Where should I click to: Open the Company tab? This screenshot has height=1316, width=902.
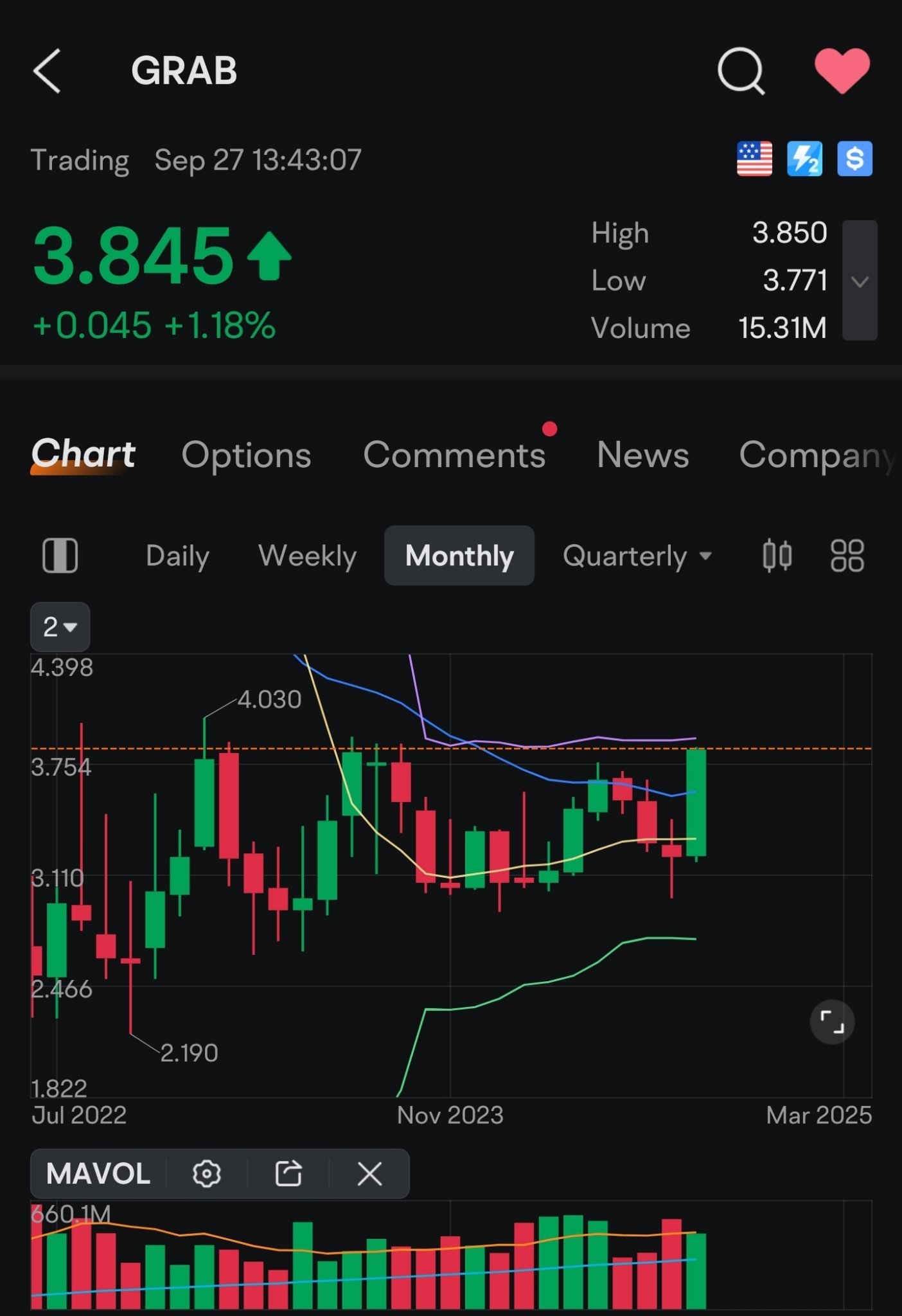[817, 455]
